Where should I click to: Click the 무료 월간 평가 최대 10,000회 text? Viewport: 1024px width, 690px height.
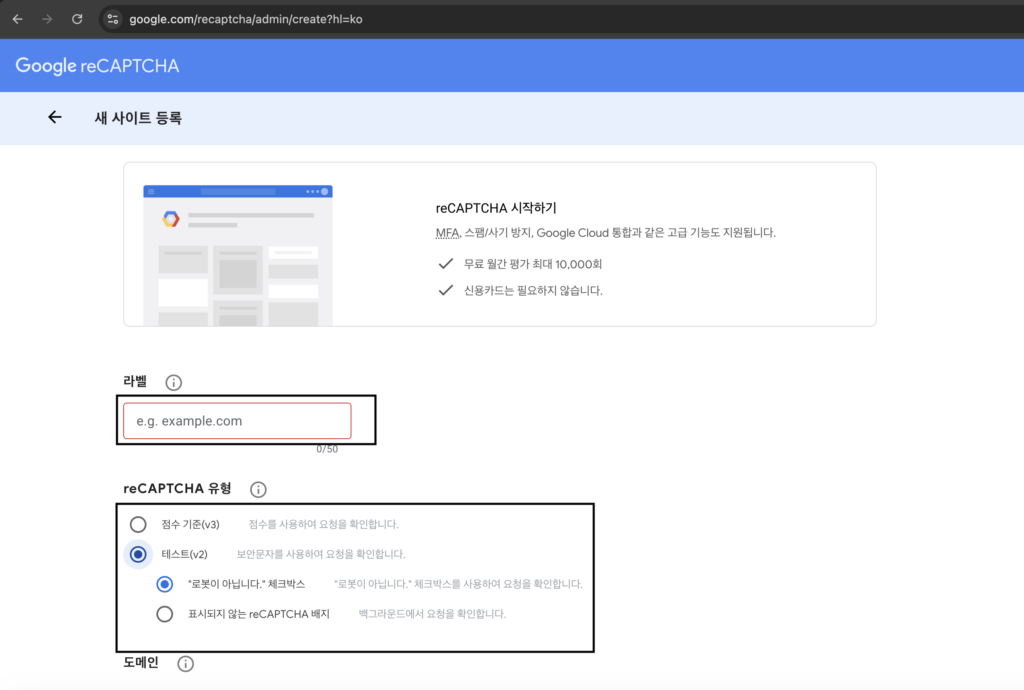pos(533,264)
